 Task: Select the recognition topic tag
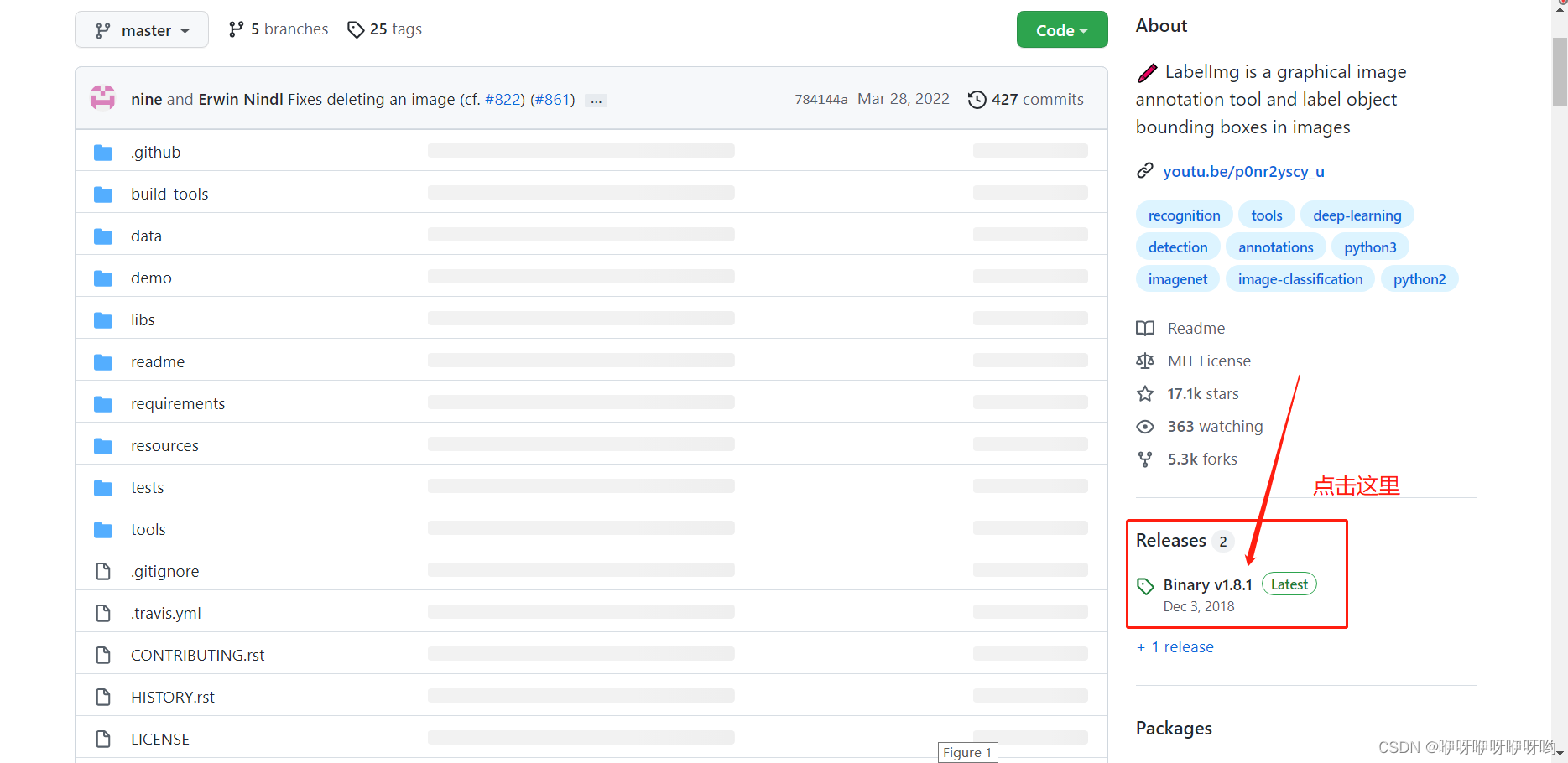(1184, 215)
